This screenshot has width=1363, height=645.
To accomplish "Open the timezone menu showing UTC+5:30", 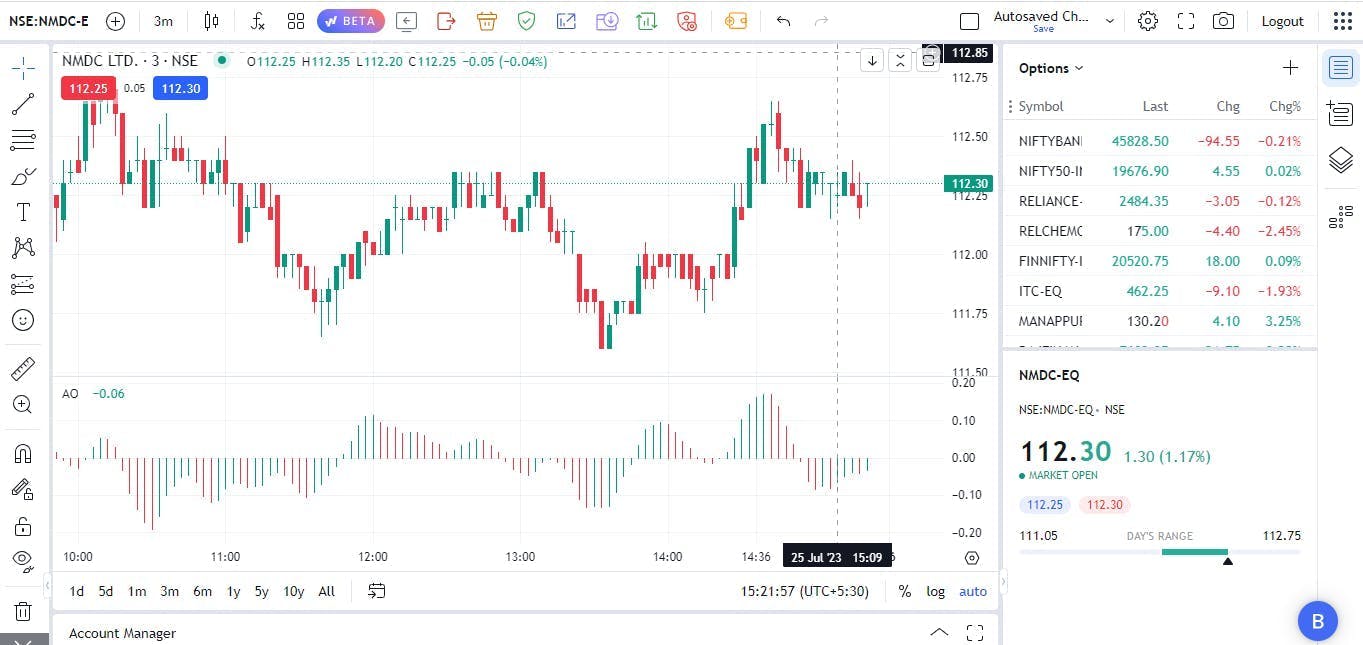I will tap(805, 591).
